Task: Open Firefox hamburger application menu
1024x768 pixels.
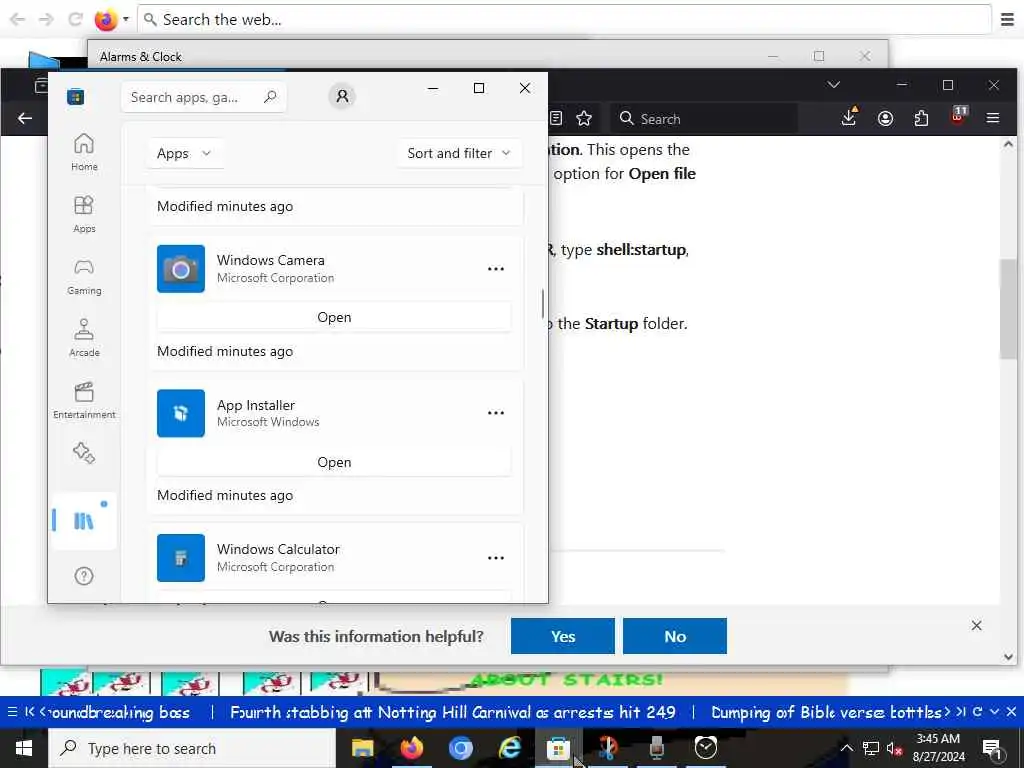Action: click(x=993, y=118)
